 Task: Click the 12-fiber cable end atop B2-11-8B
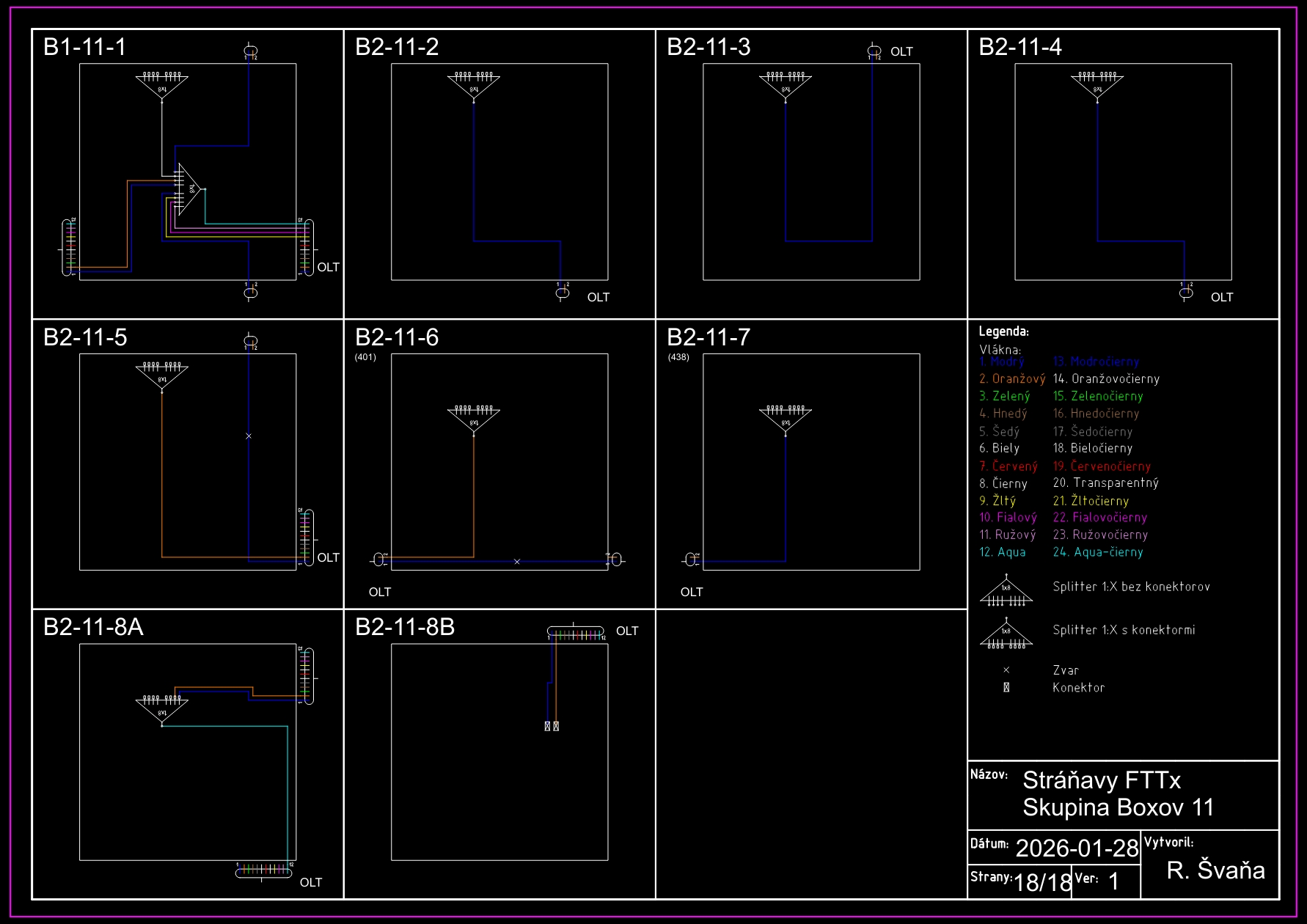pos(576,632)
